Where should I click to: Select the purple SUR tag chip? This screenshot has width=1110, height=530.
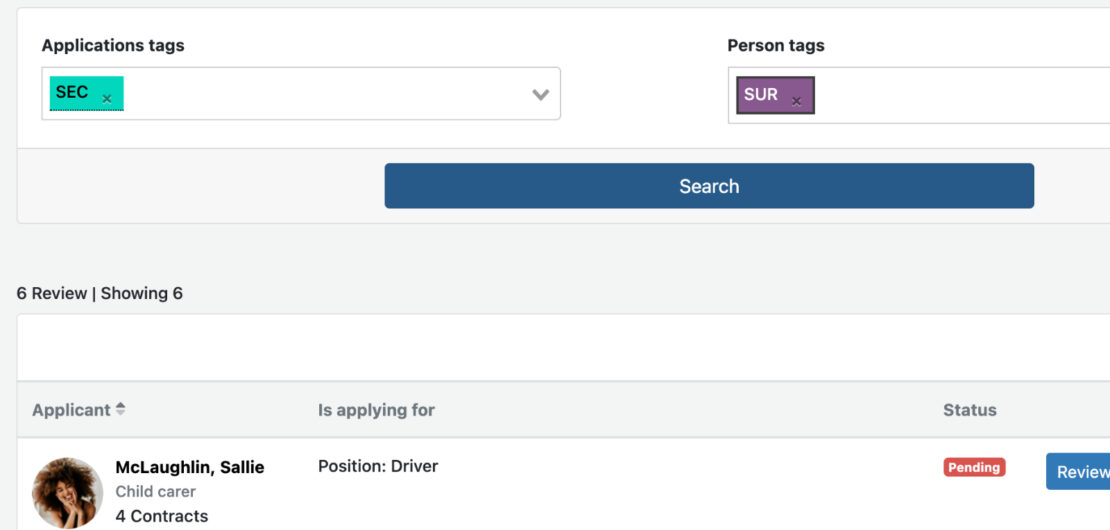(x=775, y=95)
